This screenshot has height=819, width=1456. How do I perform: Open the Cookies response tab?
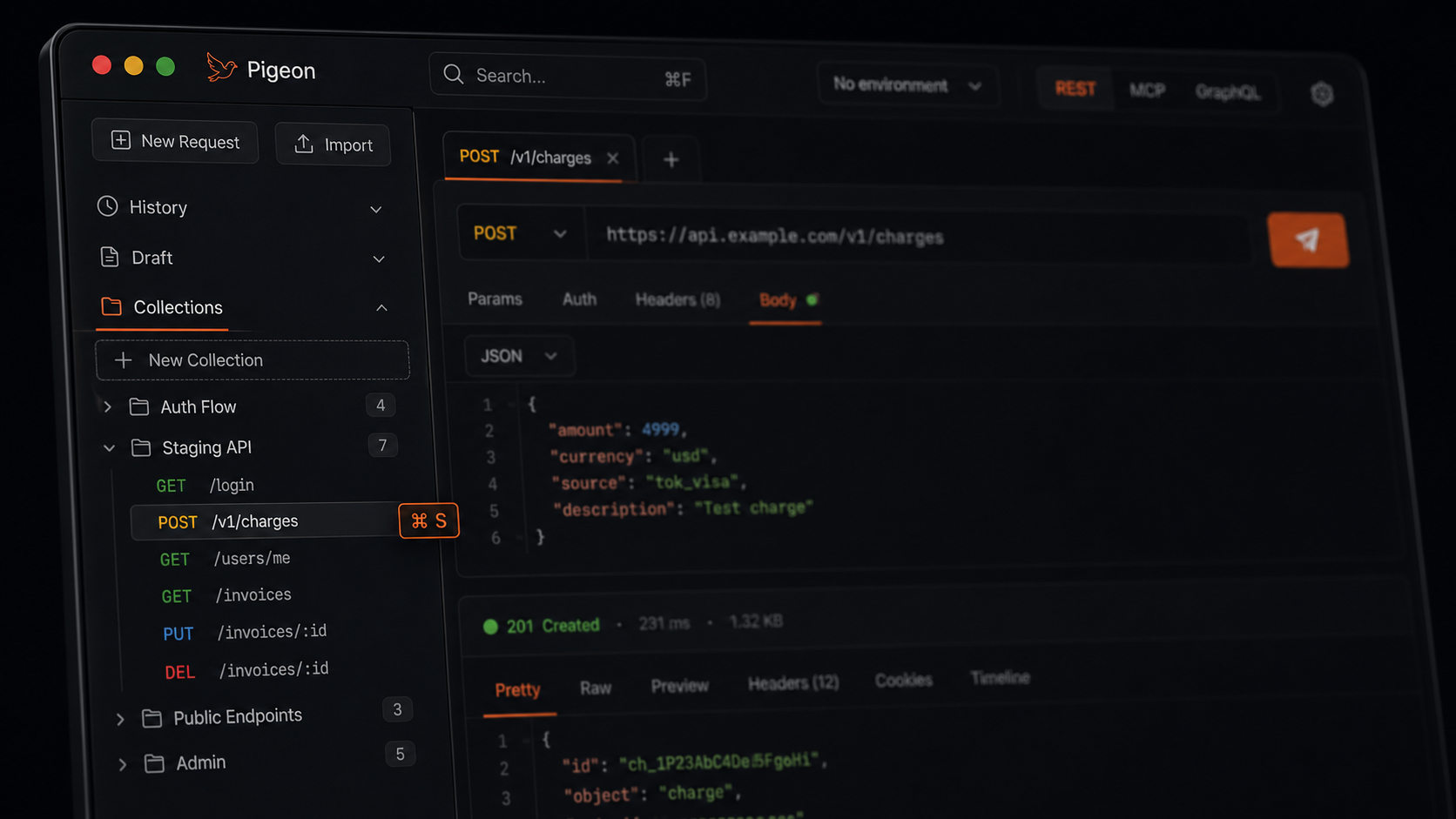904,681
